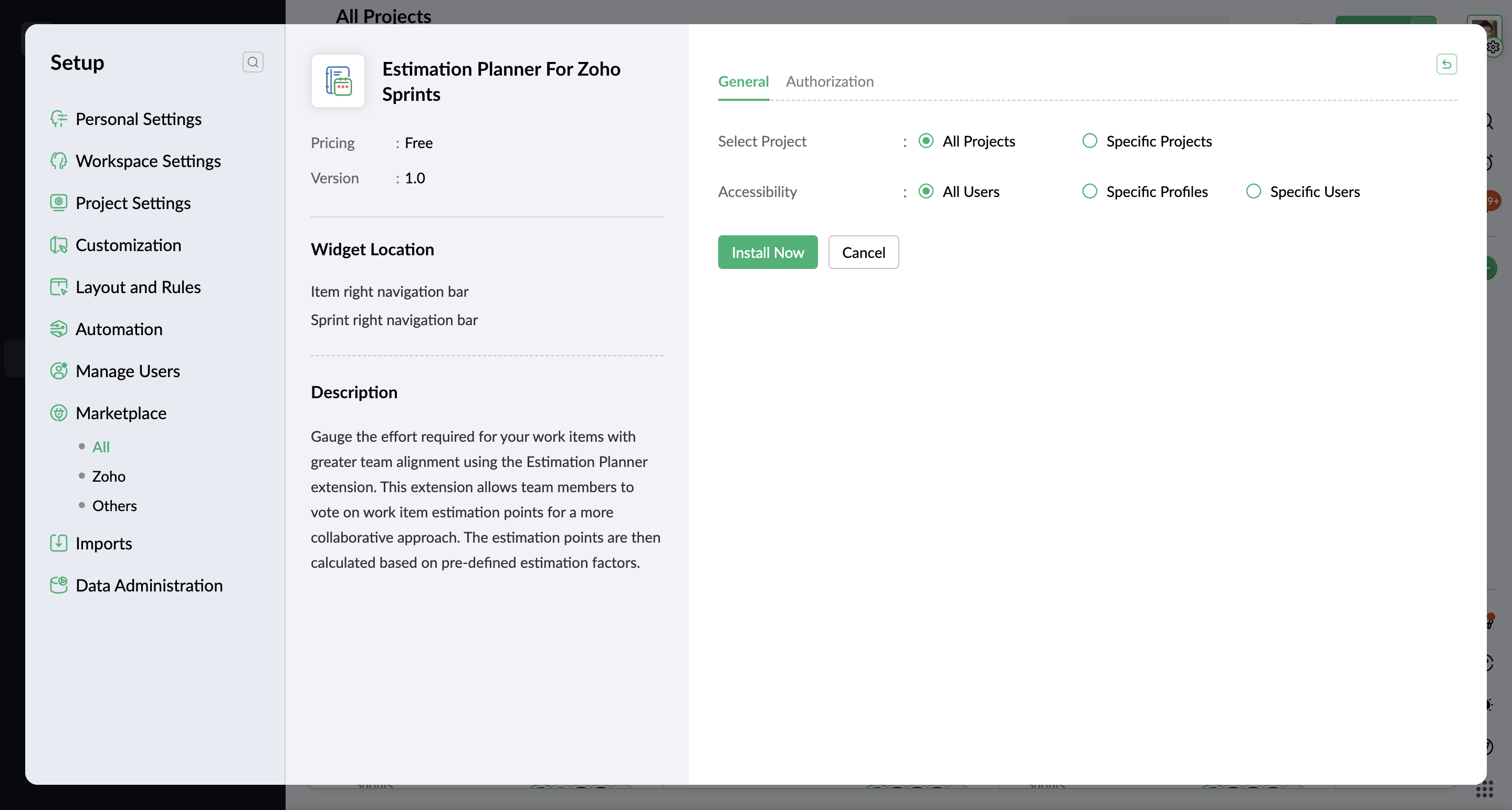Click the All Projects background page title
The width and height of the screenshot is (1512, 810).
tap(383, 15)
